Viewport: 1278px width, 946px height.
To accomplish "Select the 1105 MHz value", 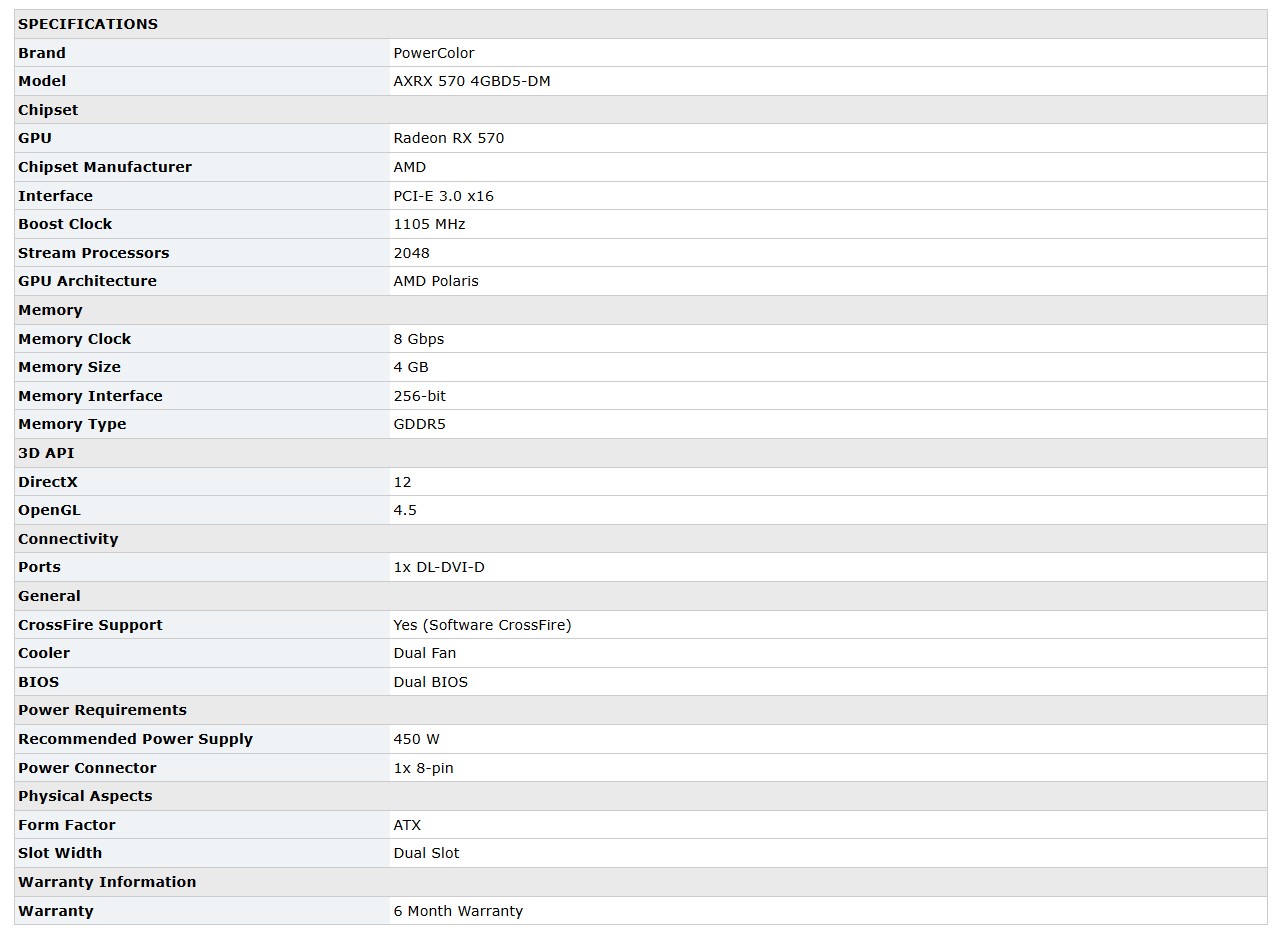I will (x=430, y=224).
